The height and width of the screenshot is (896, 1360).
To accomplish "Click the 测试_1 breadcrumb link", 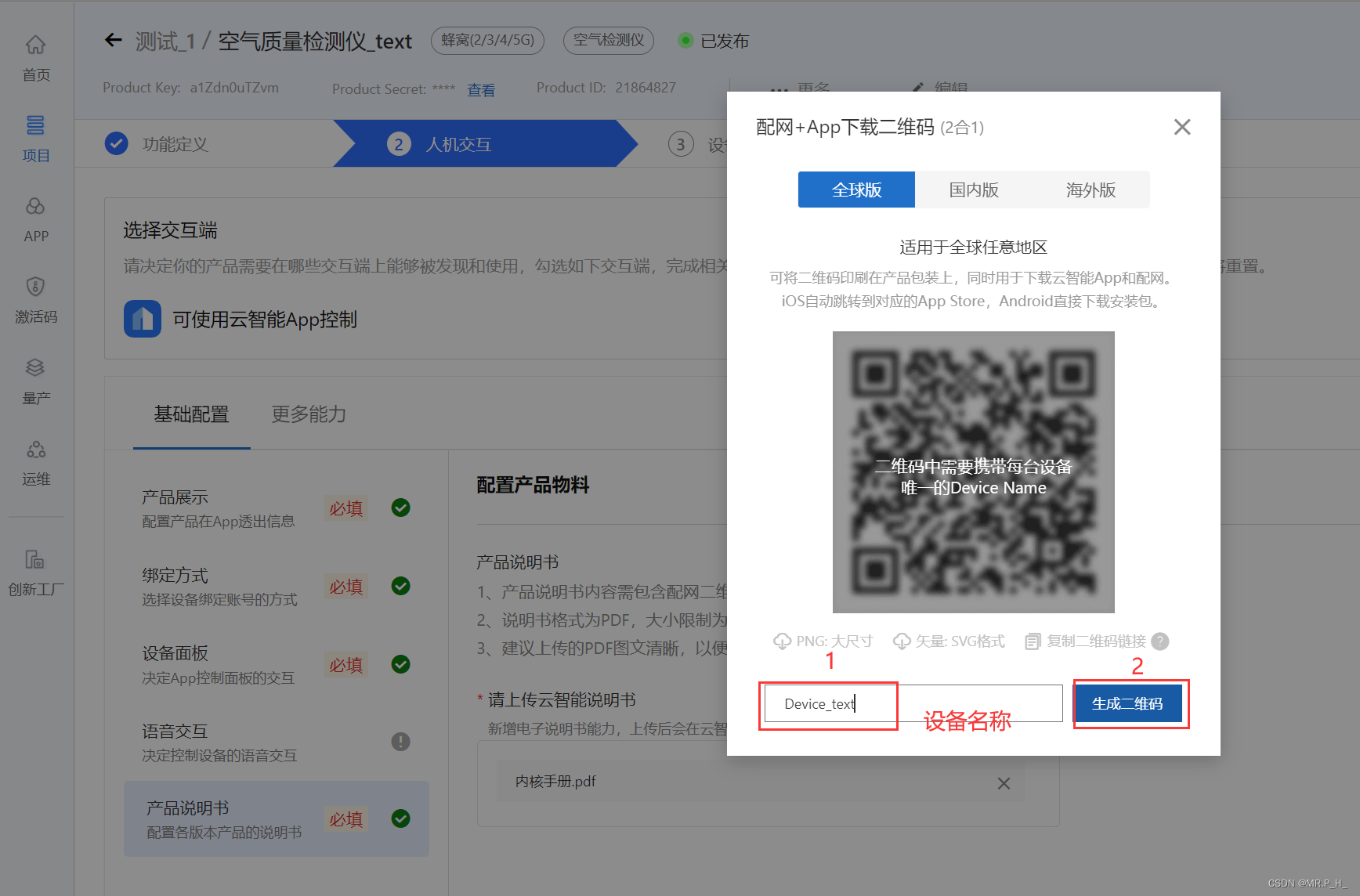I will click(x=165, y=41).
